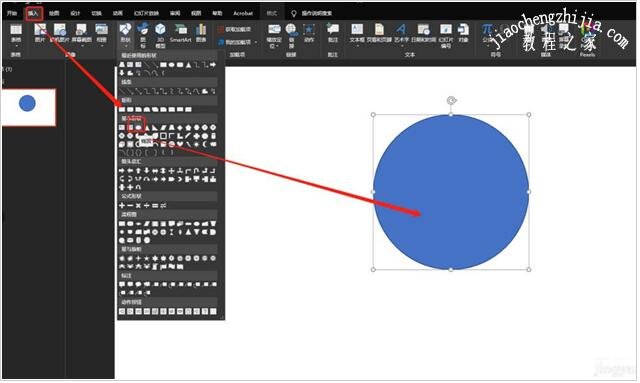Select the first callout shape in 标注
The width and height of the screenshot is (640, 383).
pyautogui.click(x=122, y=284)
